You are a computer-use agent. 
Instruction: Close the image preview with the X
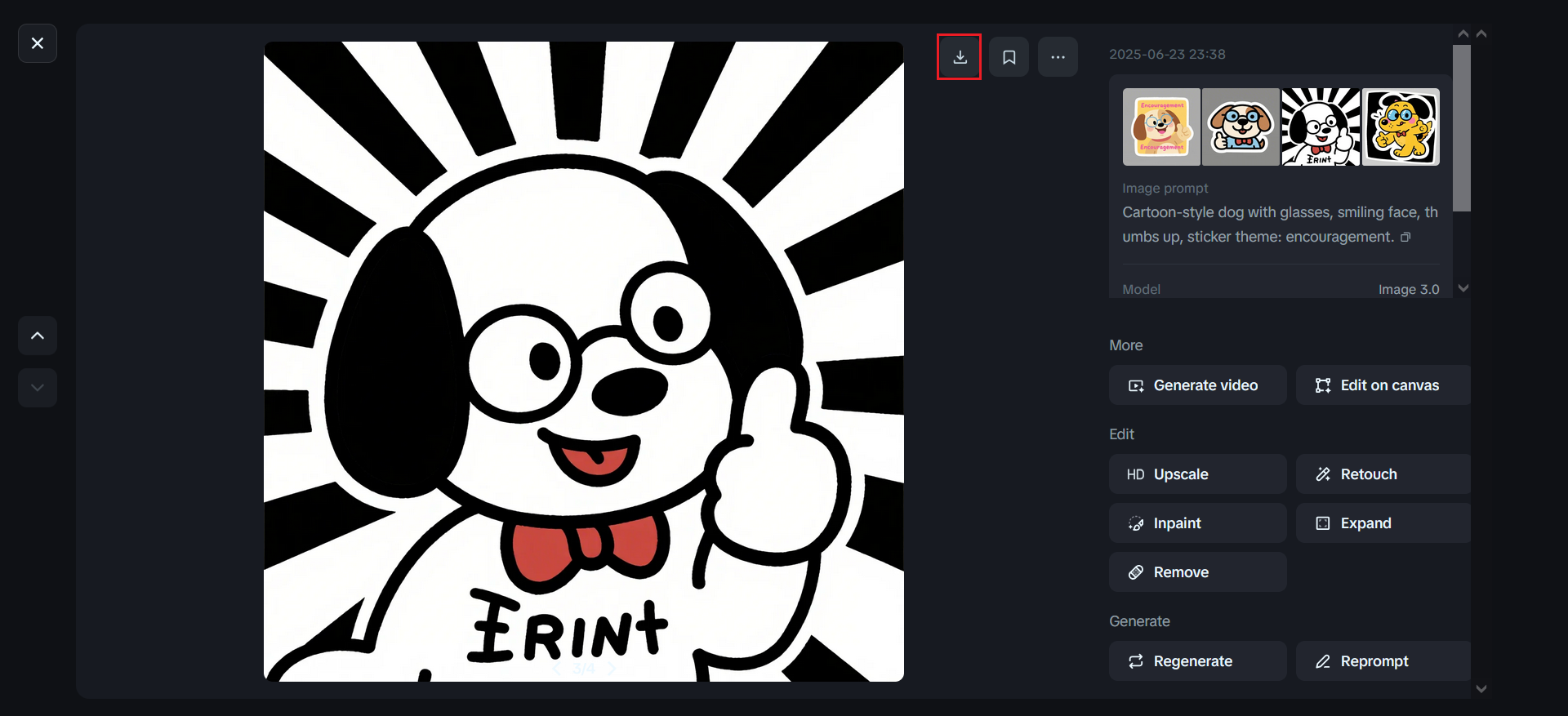(38, 43)
